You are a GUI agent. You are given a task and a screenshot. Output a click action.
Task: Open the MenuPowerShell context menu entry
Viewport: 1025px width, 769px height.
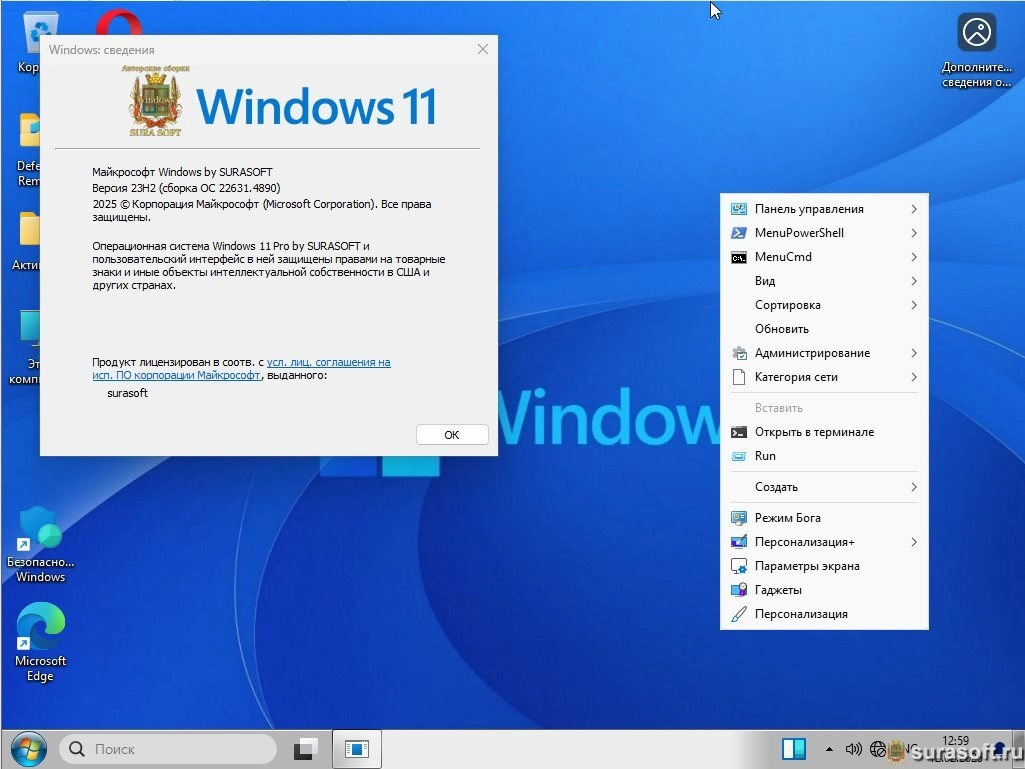[824, 233]
